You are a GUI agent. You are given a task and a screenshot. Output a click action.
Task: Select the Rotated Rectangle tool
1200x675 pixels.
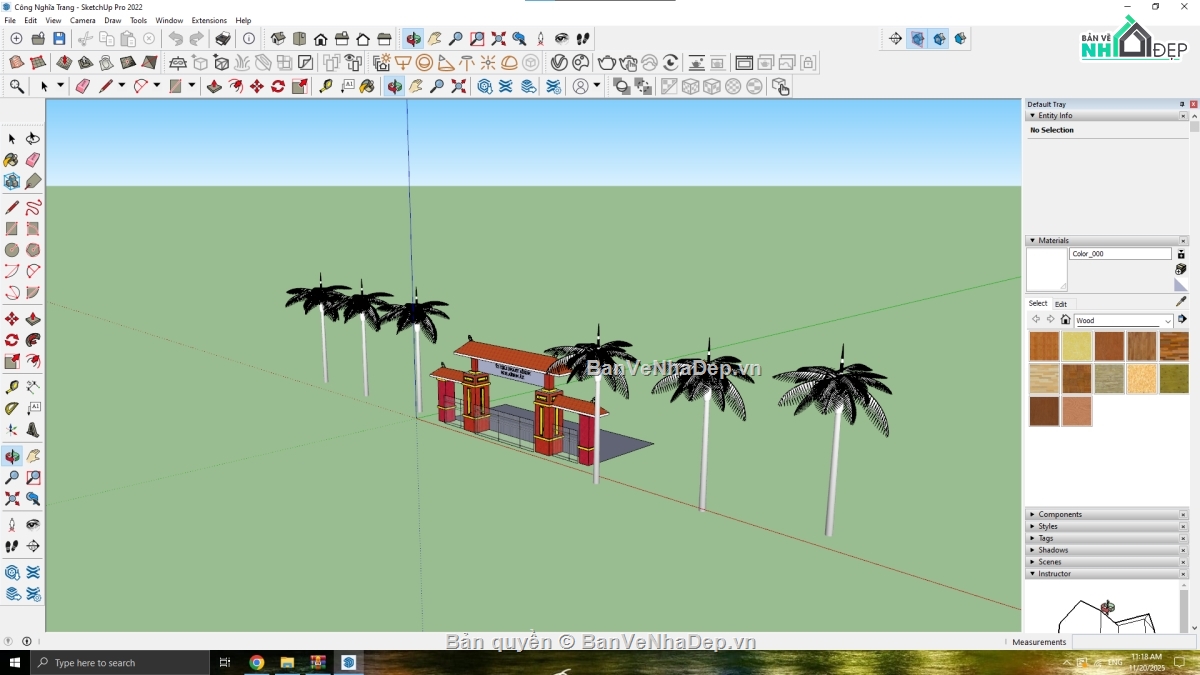pos(33,229)
